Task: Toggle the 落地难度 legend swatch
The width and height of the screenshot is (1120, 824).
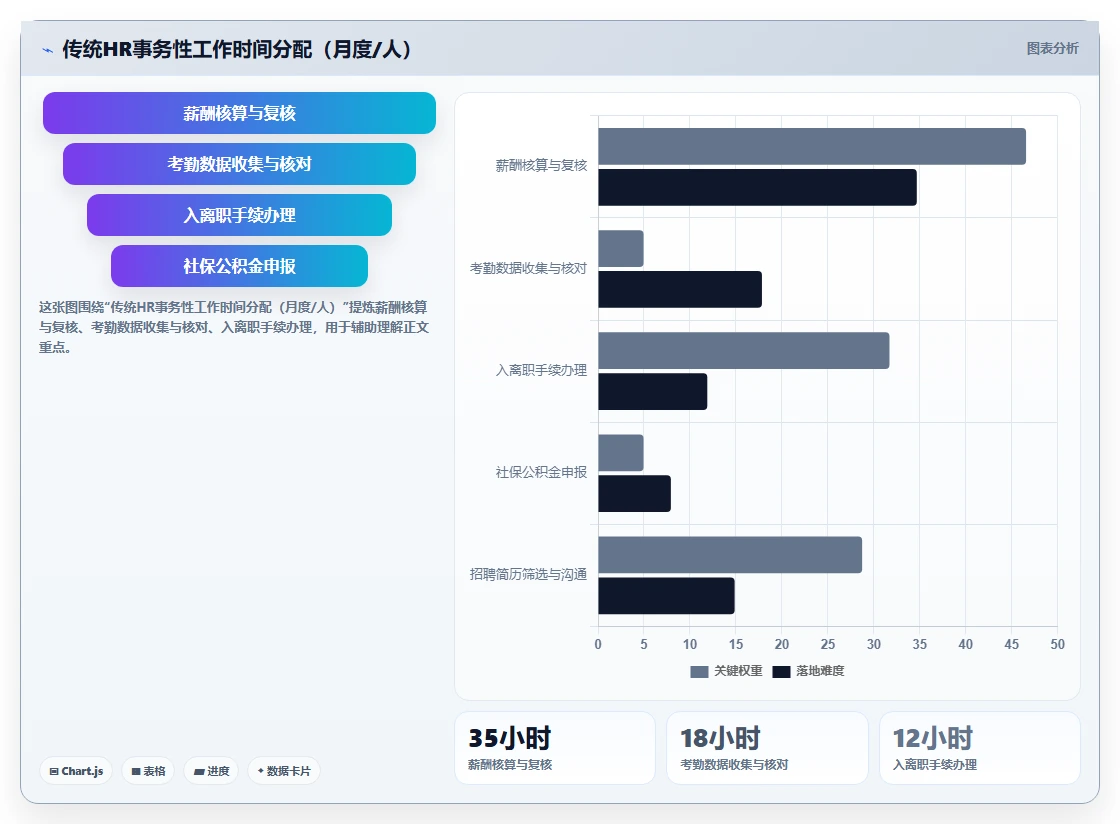Action: (x=781, y=671)
